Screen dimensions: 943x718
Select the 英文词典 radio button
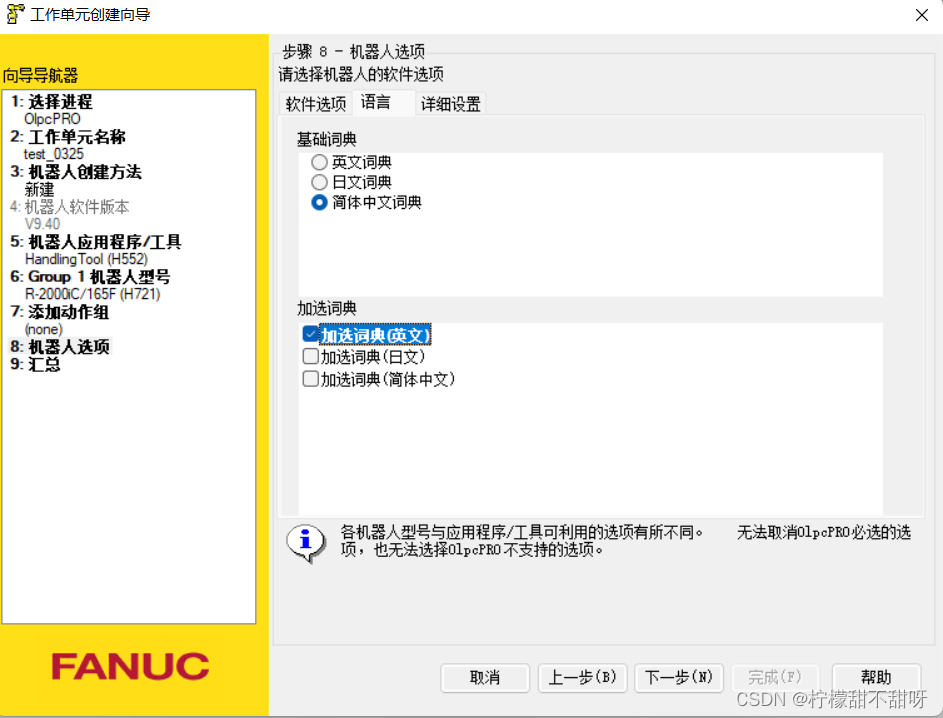[x=319, y=162]
